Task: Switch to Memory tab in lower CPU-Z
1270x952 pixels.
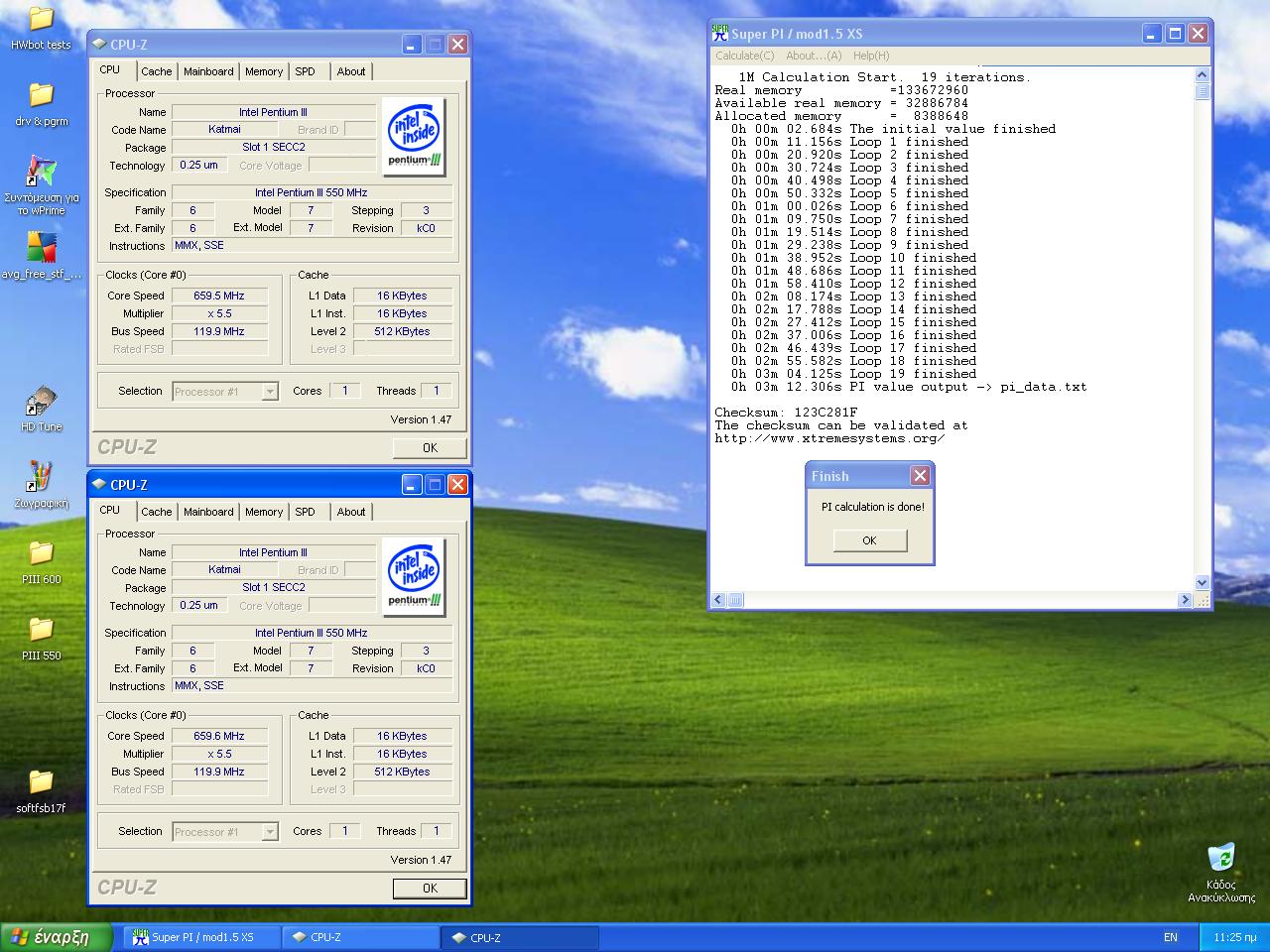Action: point(264,512)
